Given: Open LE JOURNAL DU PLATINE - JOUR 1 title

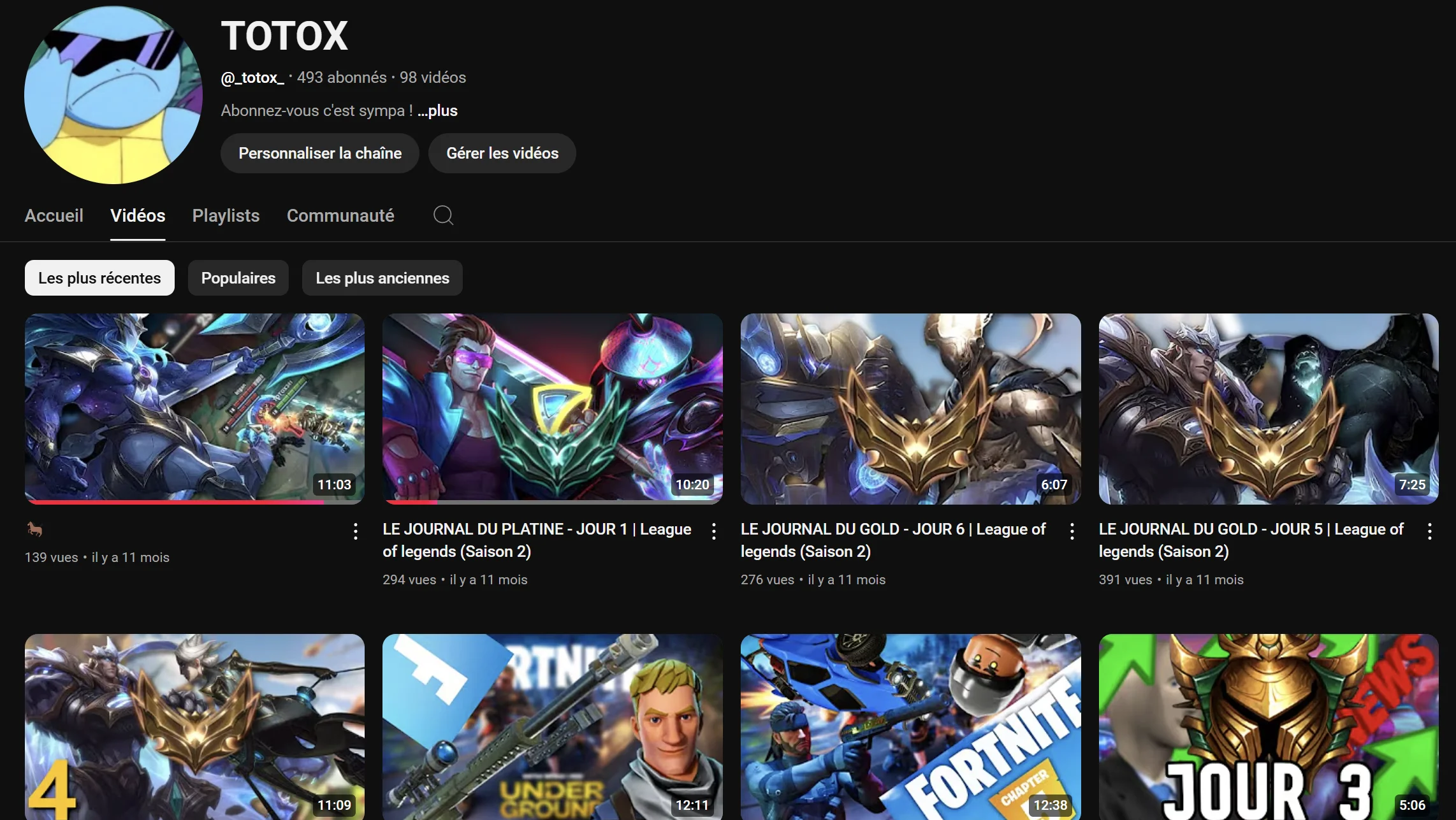Looking at the screenshot, I should point(537,540).
